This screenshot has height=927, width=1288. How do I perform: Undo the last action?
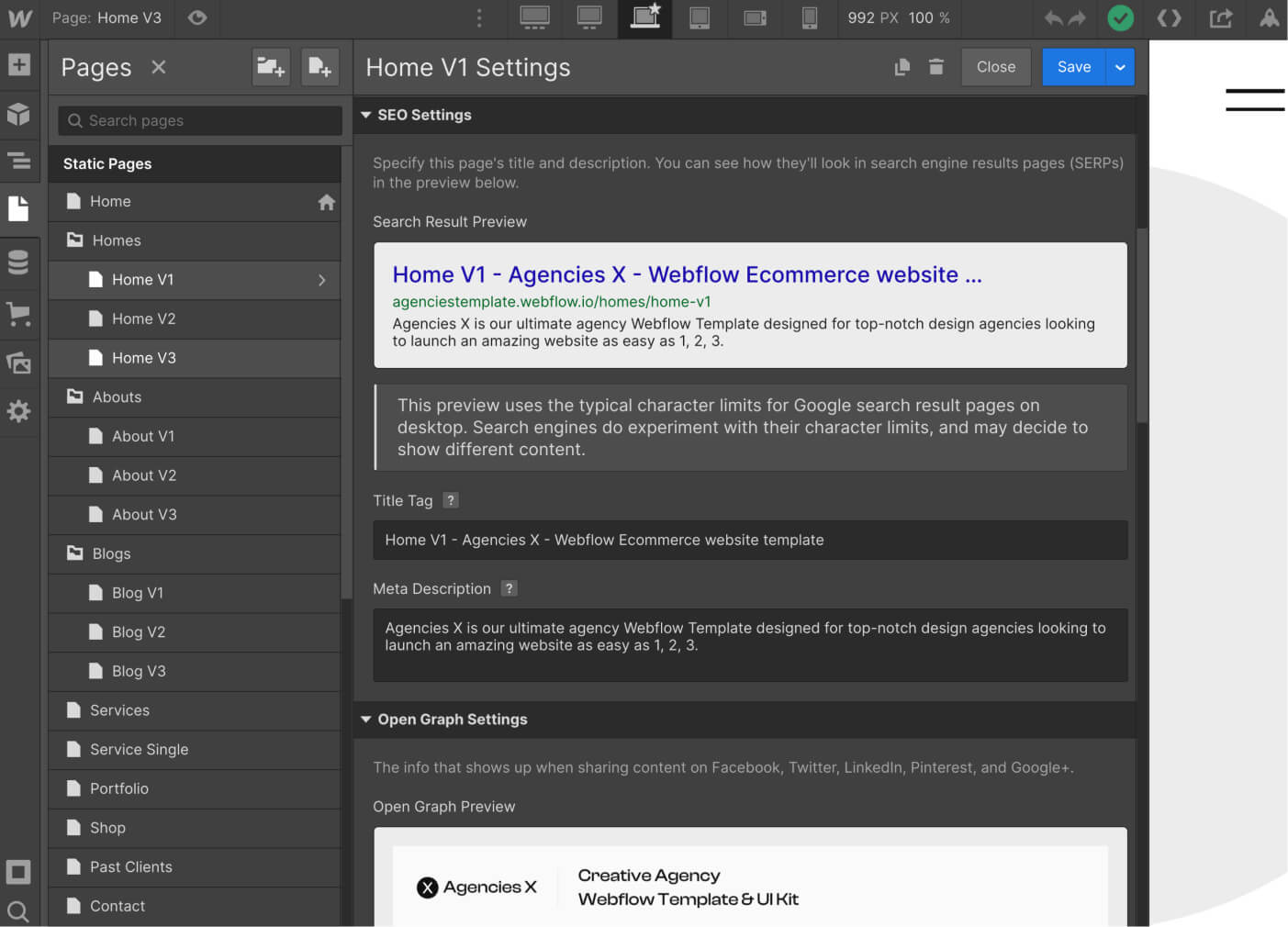pyautogui.click(x=1053, y=18)
